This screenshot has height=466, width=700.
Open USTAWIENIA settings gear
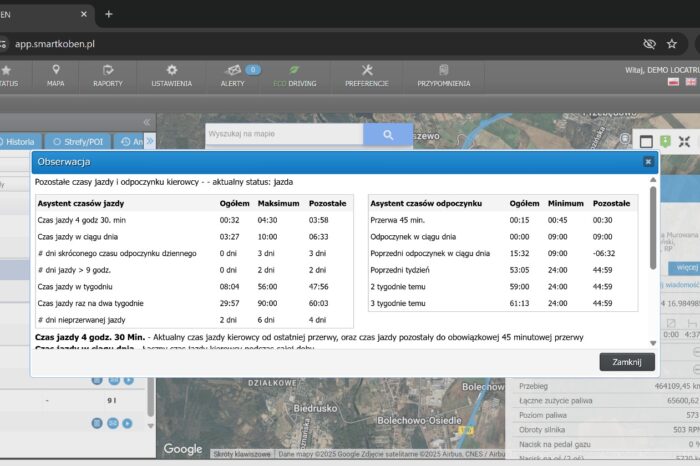(x=171, y=76)
